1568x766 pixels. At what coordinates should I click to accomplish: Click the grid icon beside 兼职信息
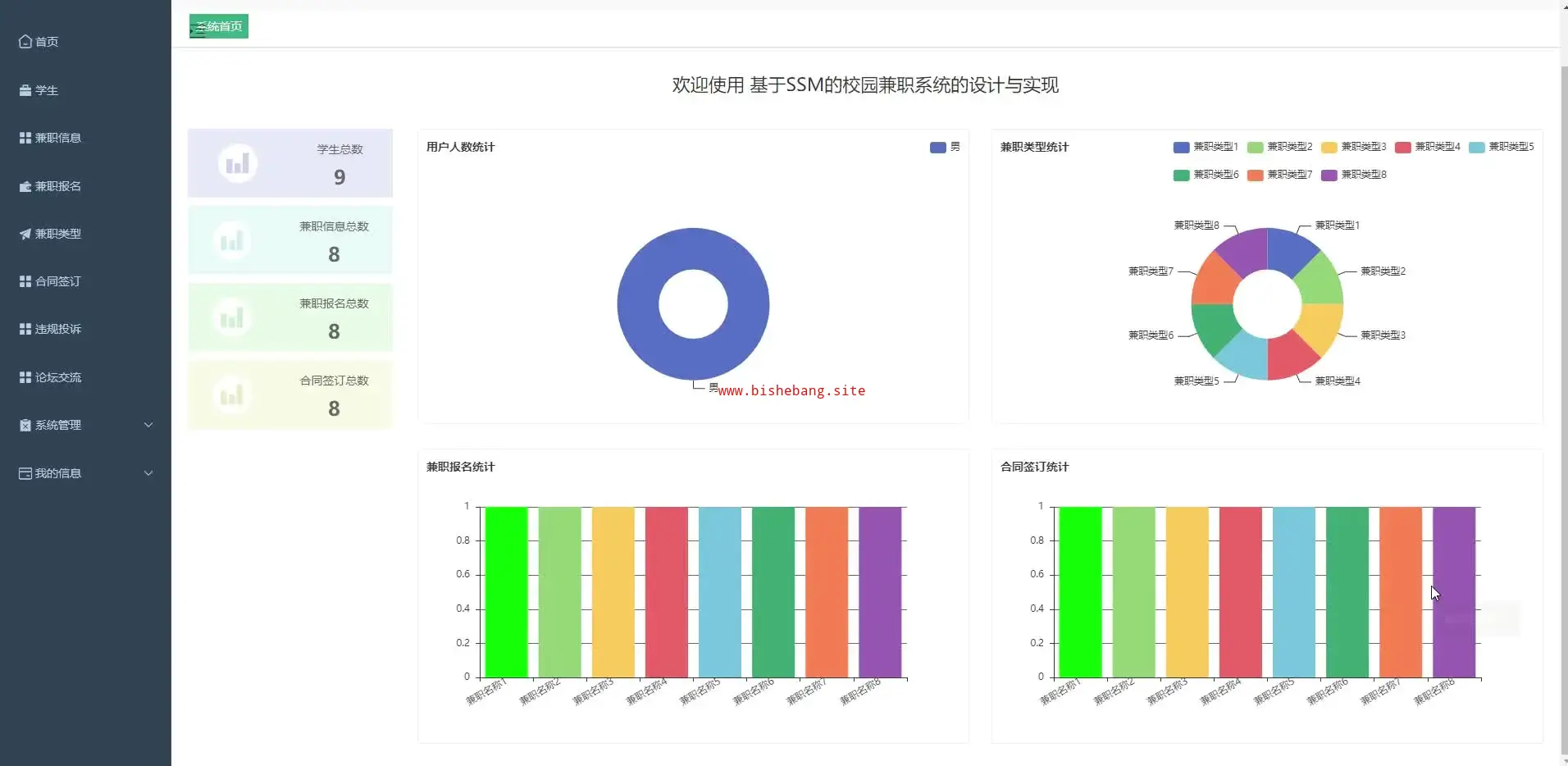(x=25, y=138)
